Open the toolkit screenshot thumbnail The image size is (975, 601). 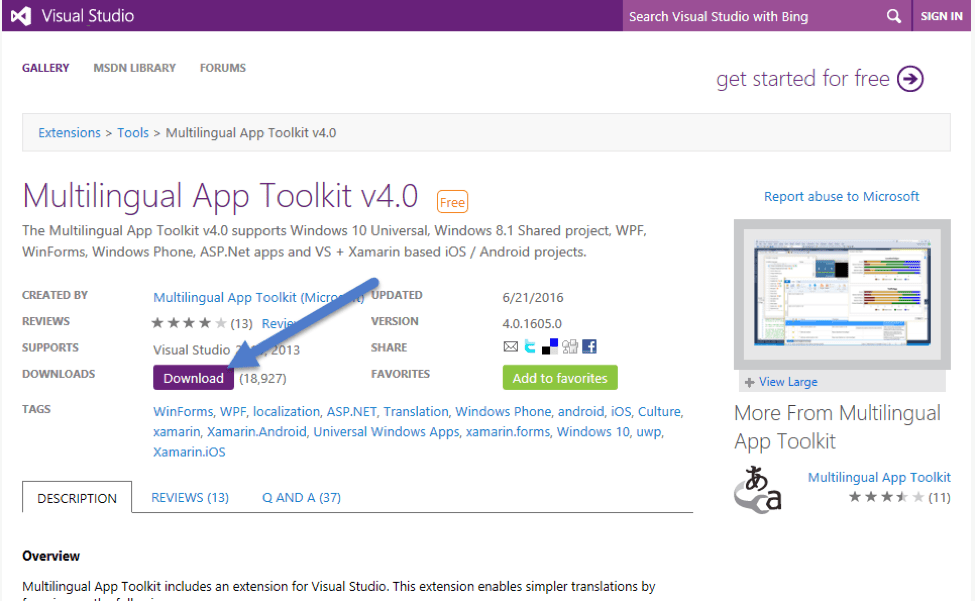point(842,294)
